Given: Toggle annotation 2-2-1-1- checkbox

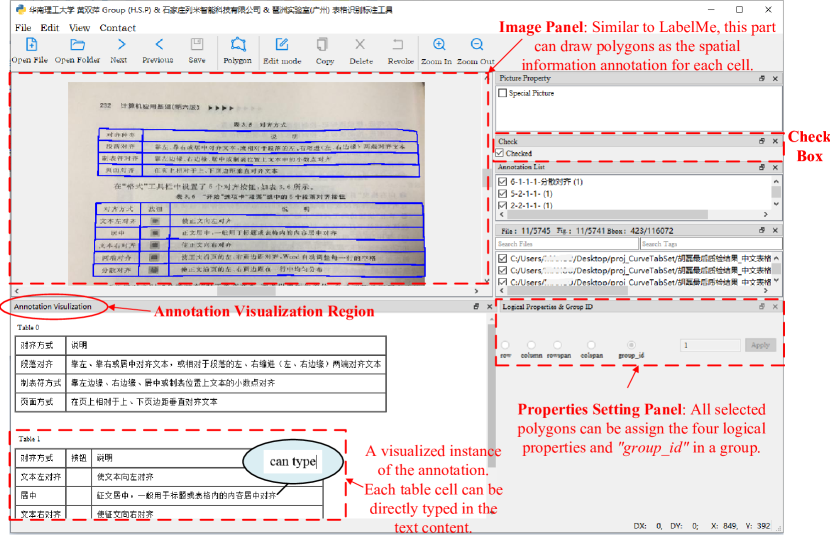Looking at the screenshot, I should [x=503, y=205].
